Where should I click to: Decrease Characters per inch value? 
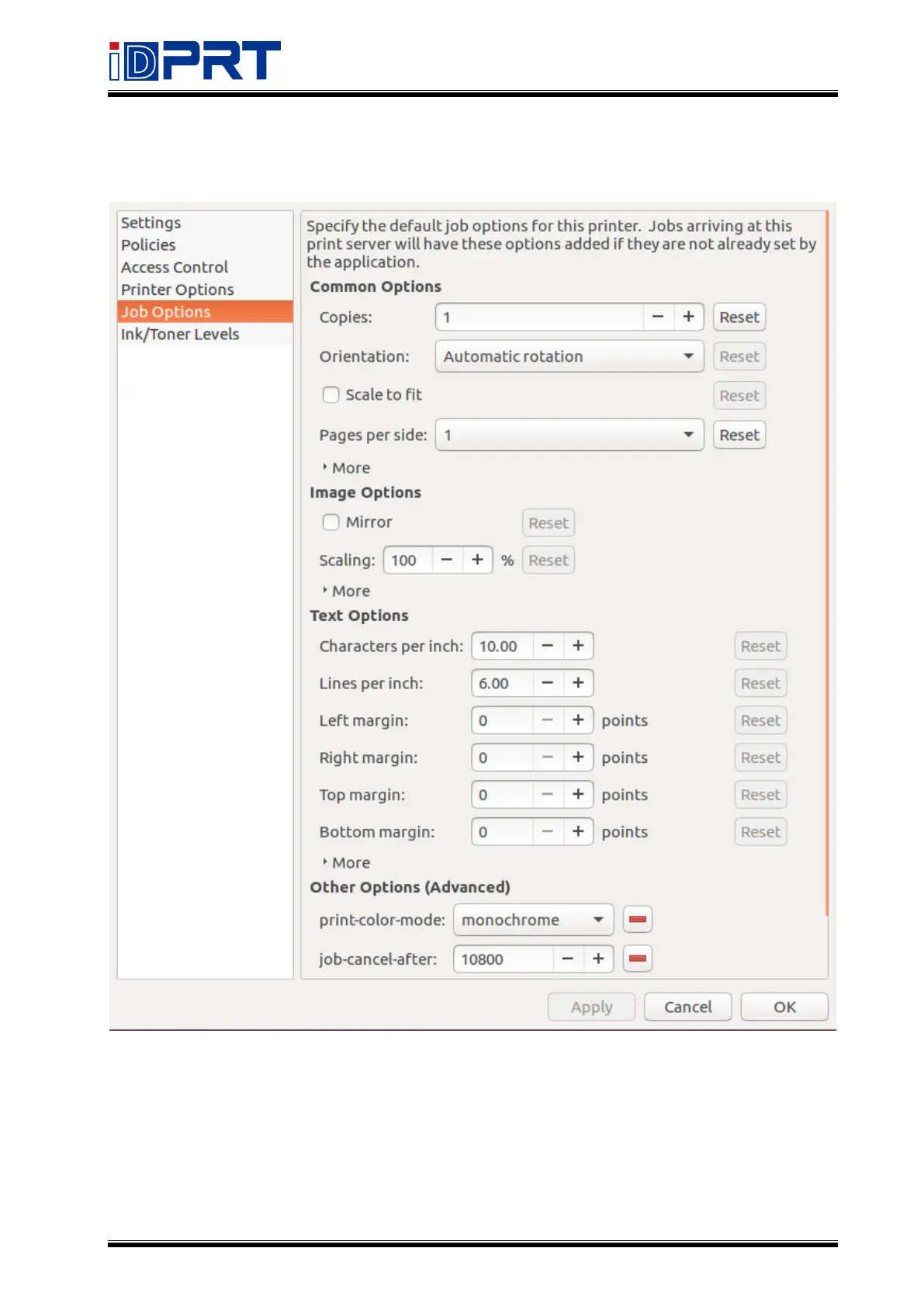point(548,646)
